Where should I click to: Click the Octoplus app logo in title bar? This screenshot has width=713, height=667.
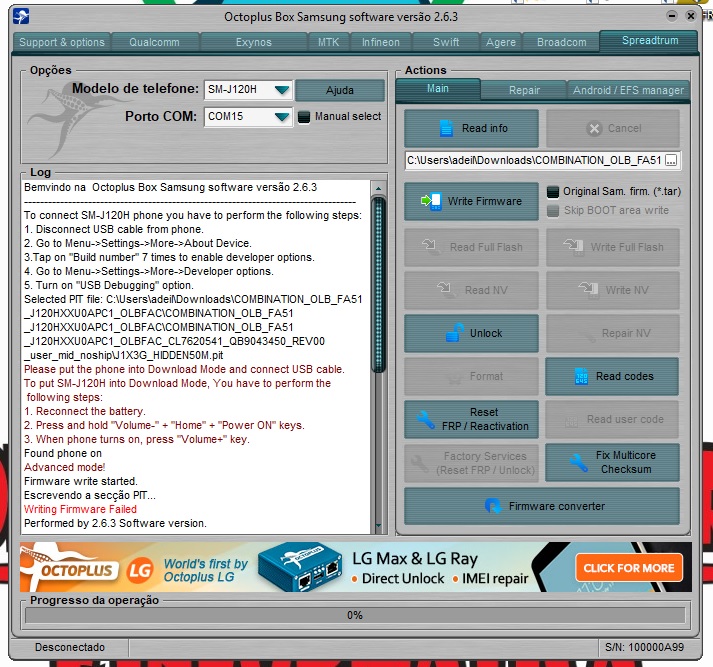[21, 16]
